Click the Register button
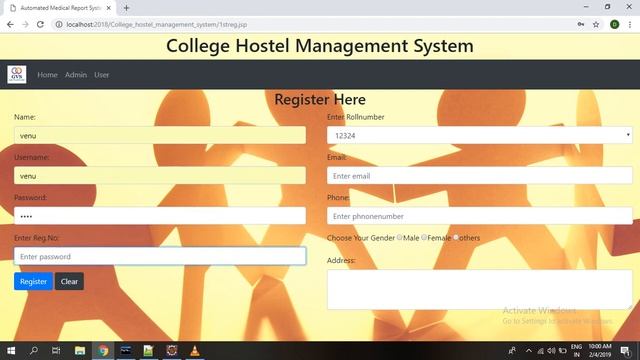Screen dimensions: 640x360 (33, 281)
